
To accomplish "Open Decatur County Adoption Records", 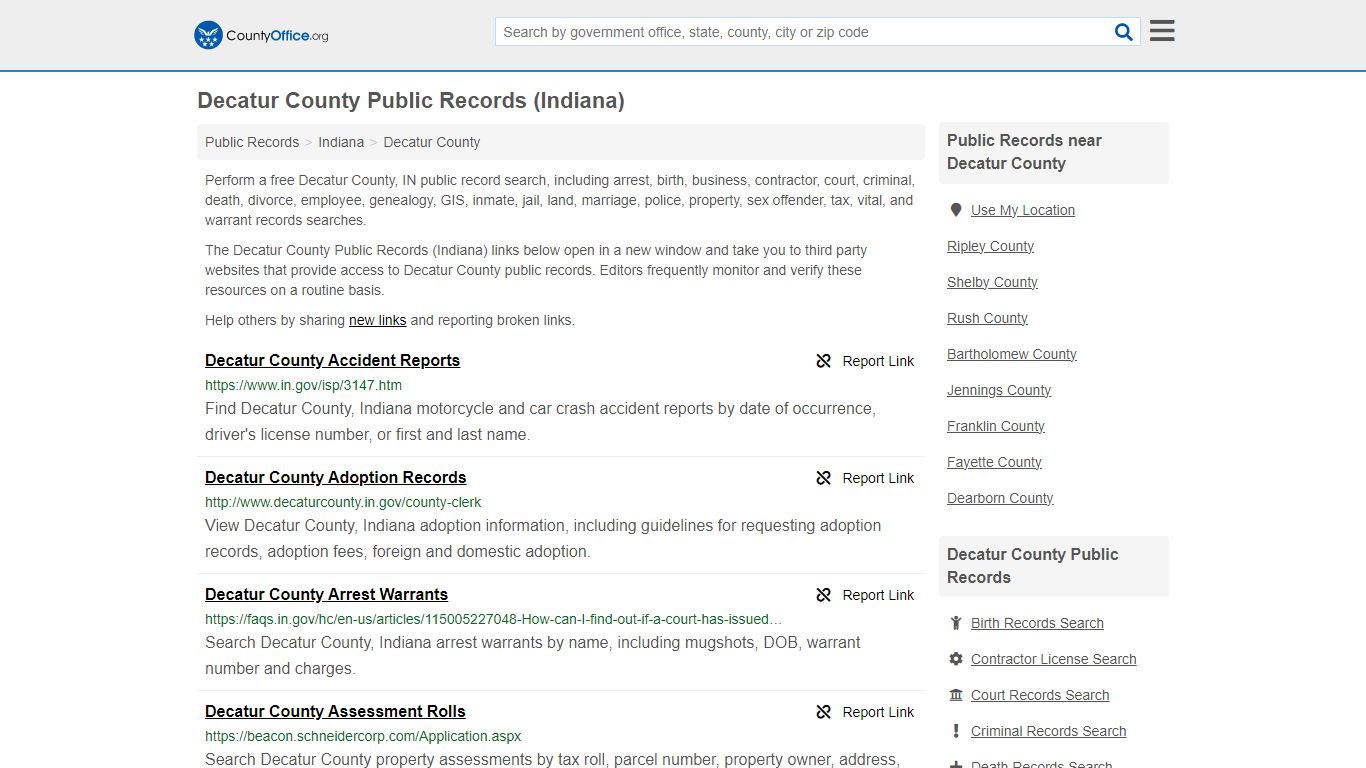I will tap(335, 477).
